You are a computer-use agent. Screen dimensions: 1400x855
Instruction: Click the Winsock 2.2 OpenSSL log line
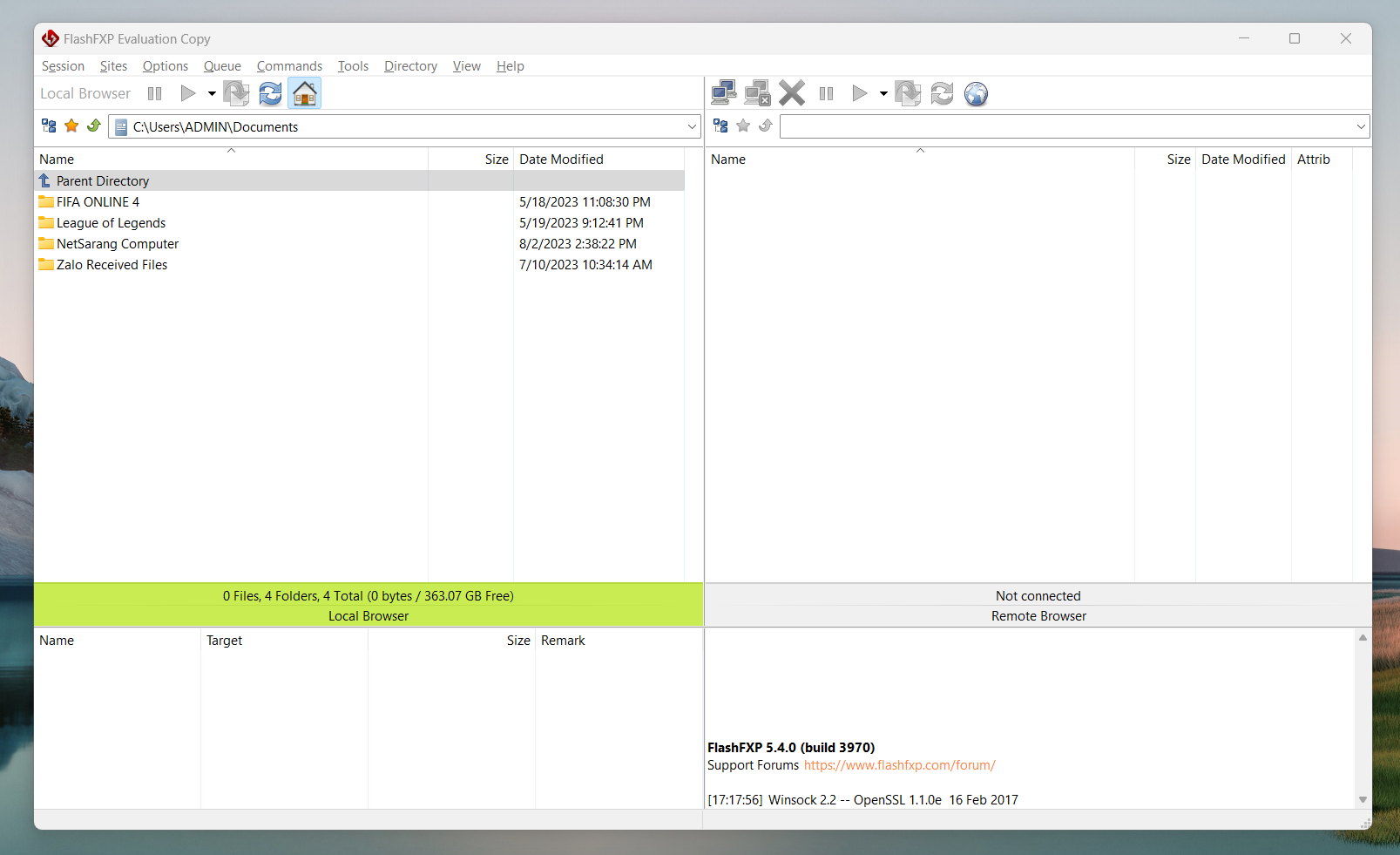(x=862, y=800)
